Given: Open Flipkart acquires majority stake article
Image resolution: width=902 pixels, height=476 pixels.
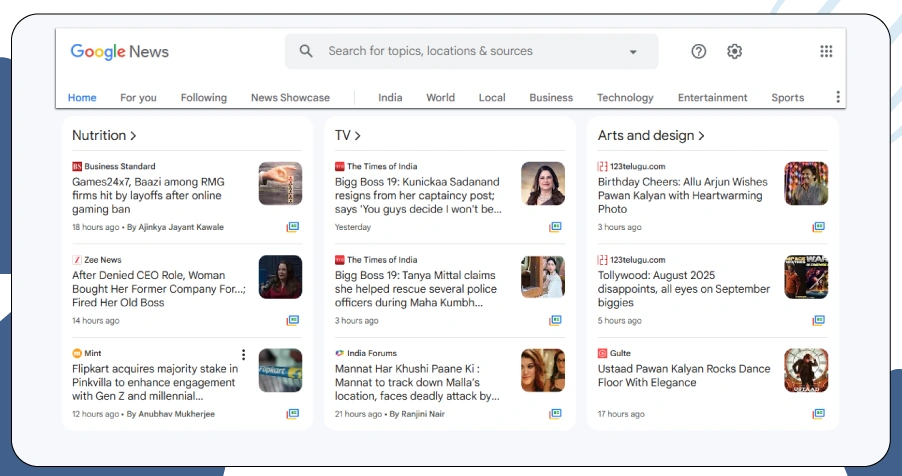Looking at the screenshot, I should point(155,382).
